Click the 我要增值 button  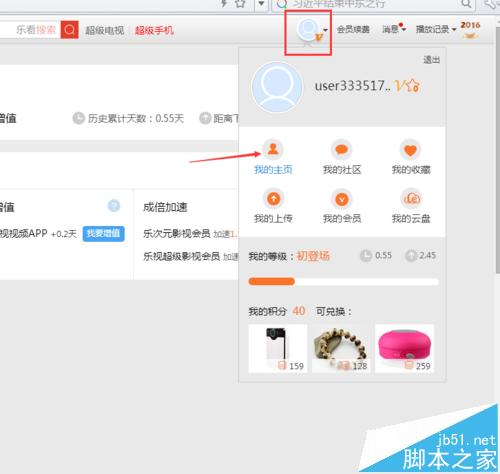[104, 233]
